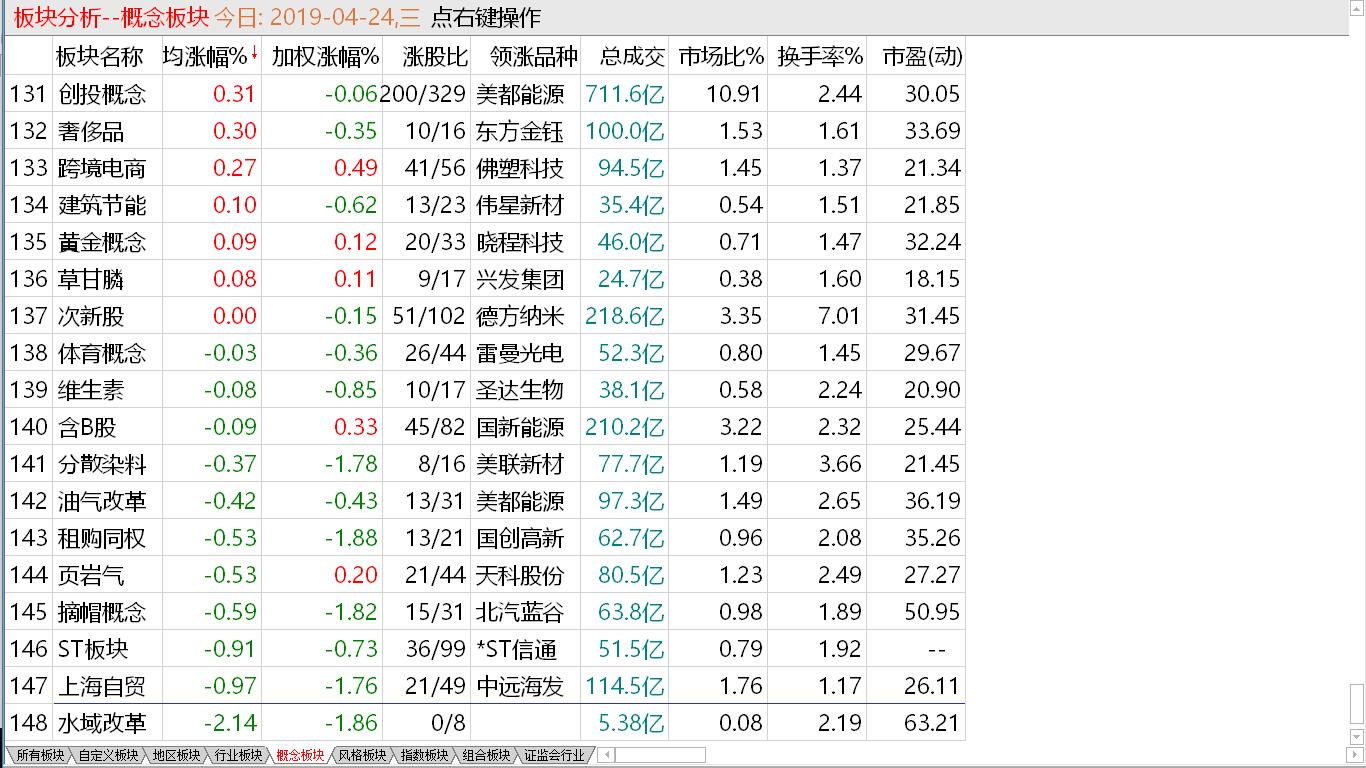Click leading stock 雷曼光电
The image size is (1366, 768).
pos(520,353)
